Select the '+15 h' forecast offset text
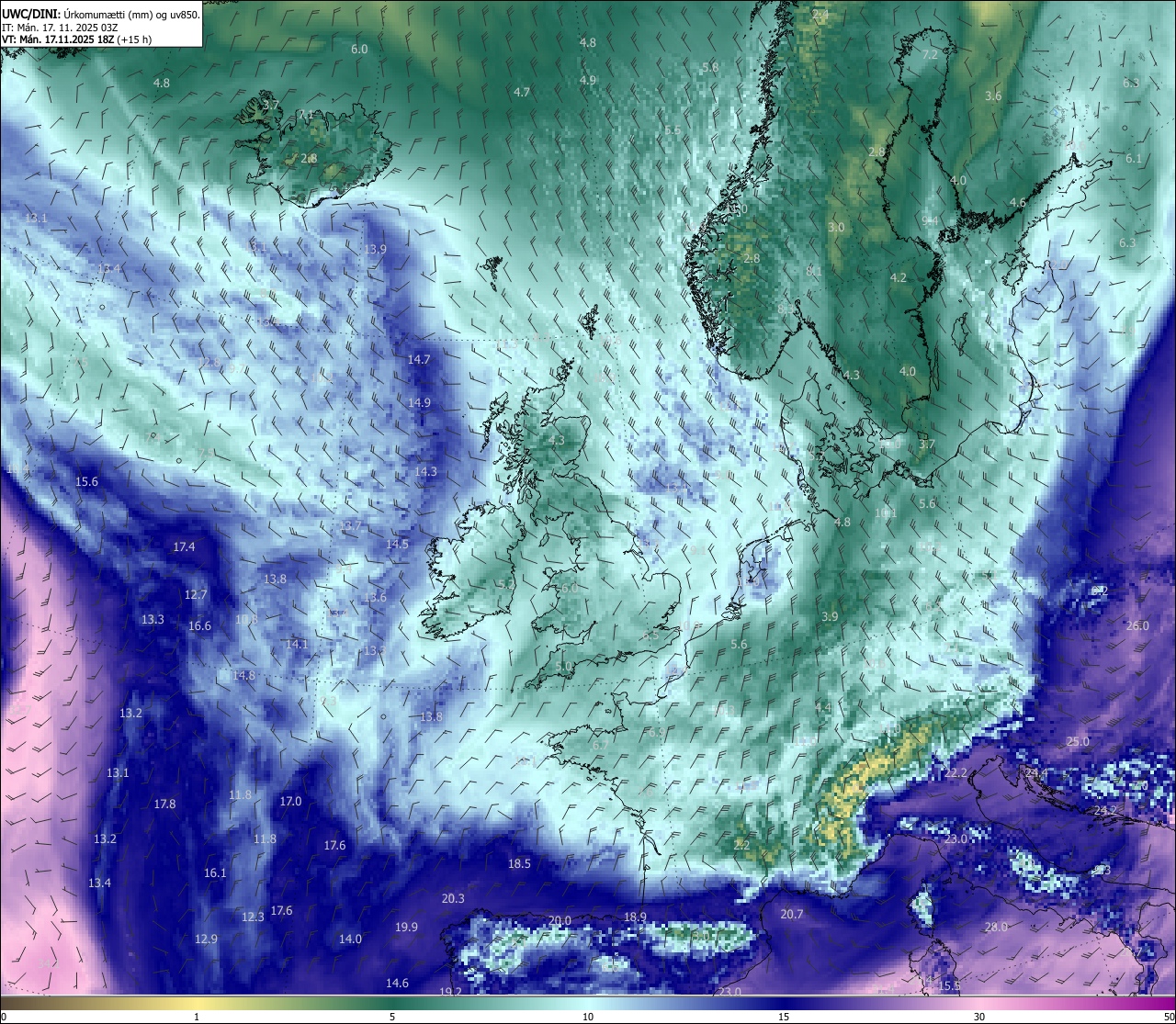 134,39
